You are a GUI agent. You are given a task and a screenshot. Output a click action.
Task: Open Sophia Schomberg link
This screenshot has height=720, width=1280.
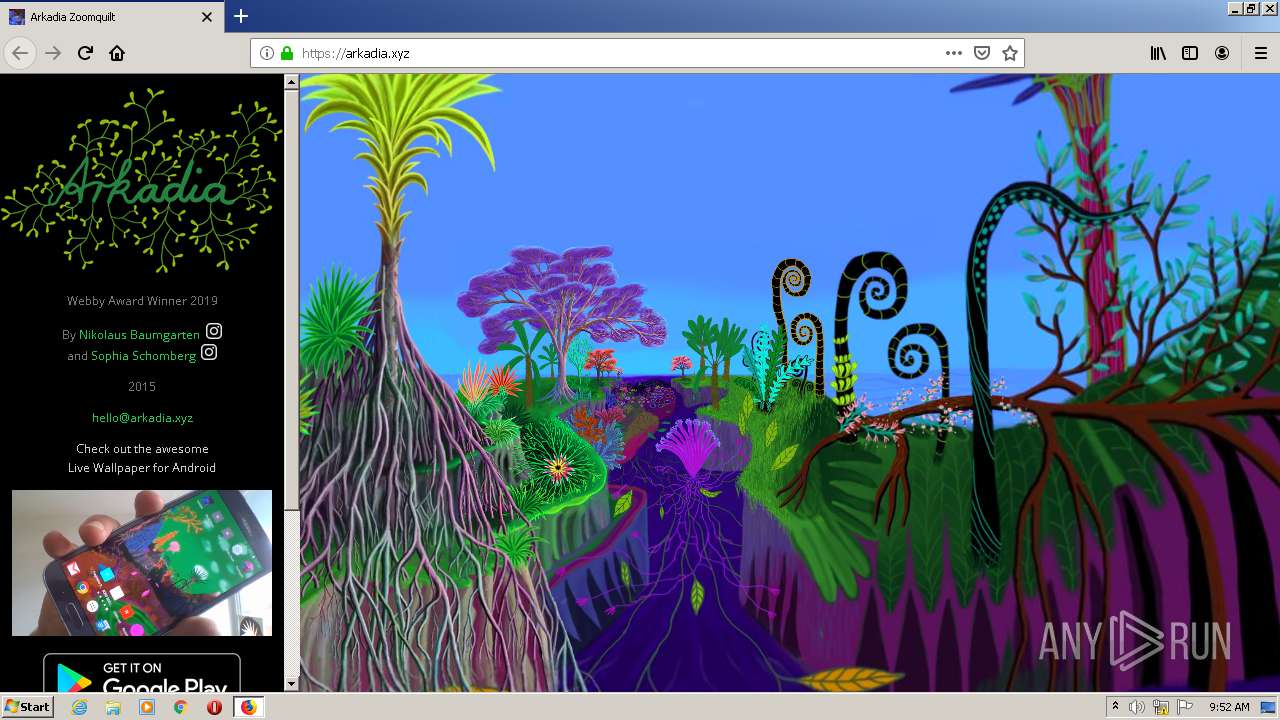(143, 356)
